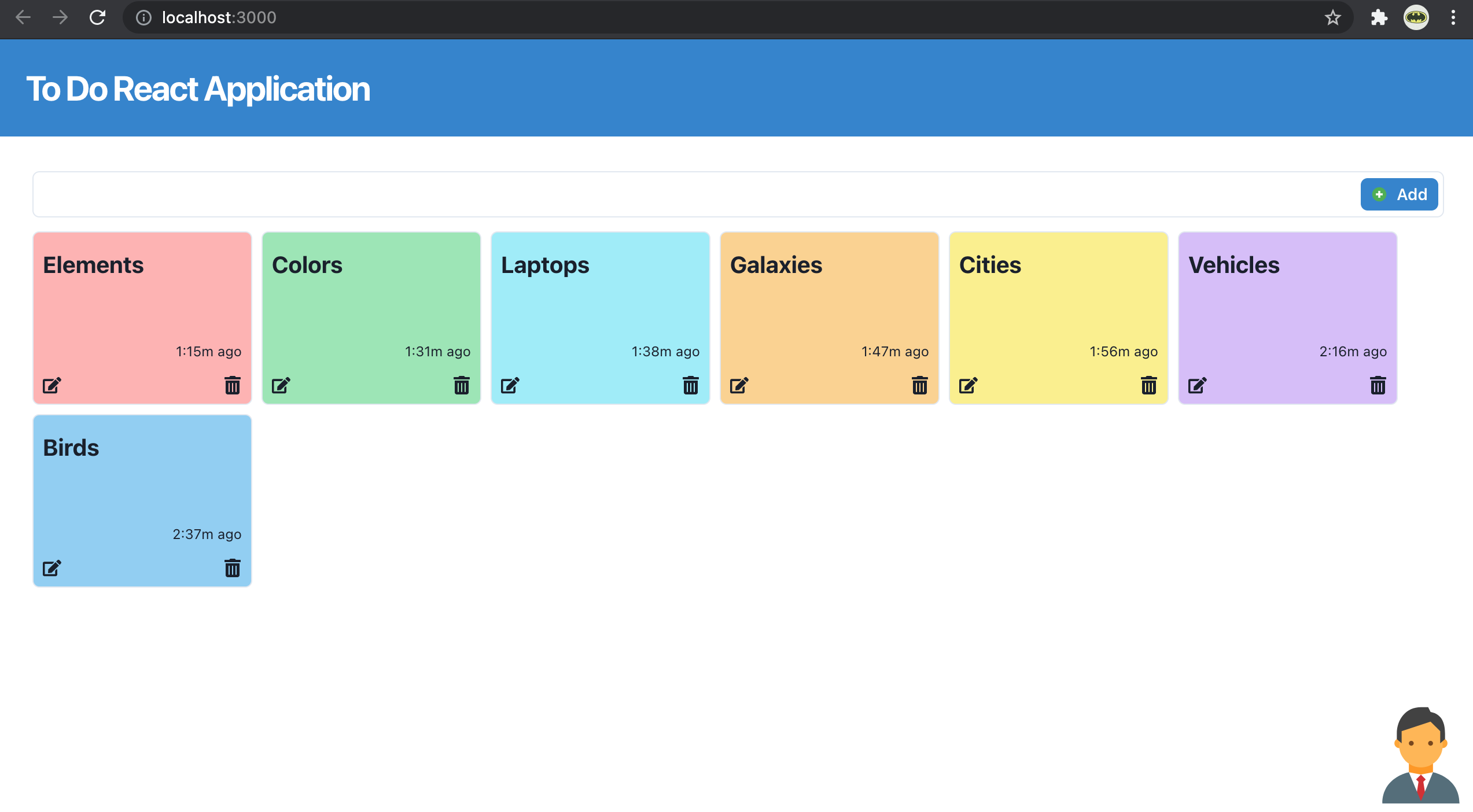Click the businessman avatar image
Screen dimensions: 1473x812
pyautogui.click(x=1420, y=755)
